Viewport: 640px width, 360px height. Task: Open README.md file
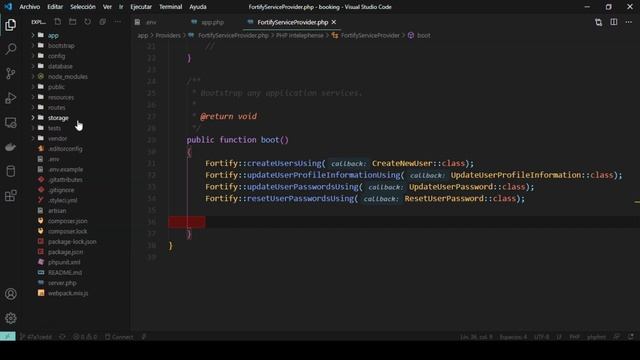[x=65, y=273]
